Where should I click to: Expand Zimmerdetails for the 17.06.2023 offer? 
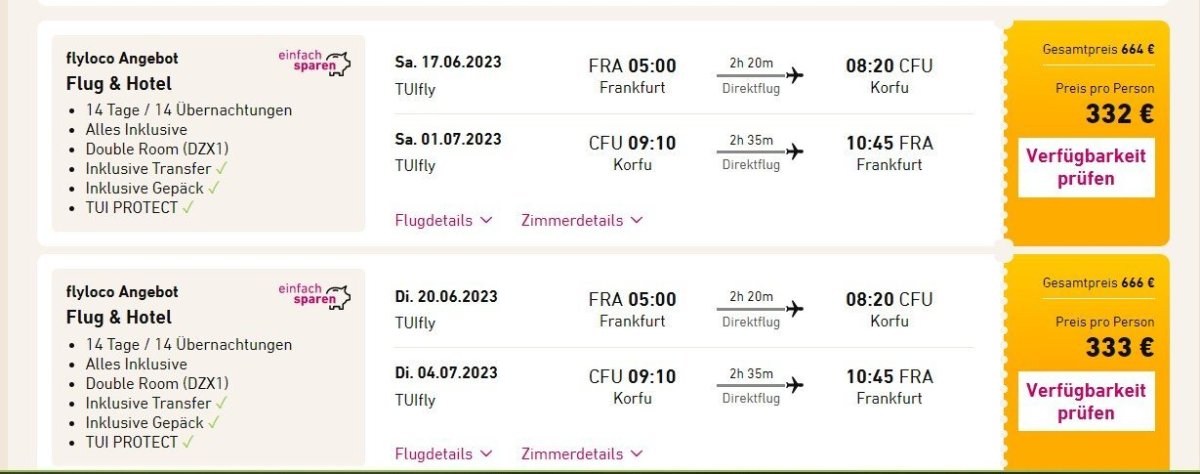click(x=581, y=220)
